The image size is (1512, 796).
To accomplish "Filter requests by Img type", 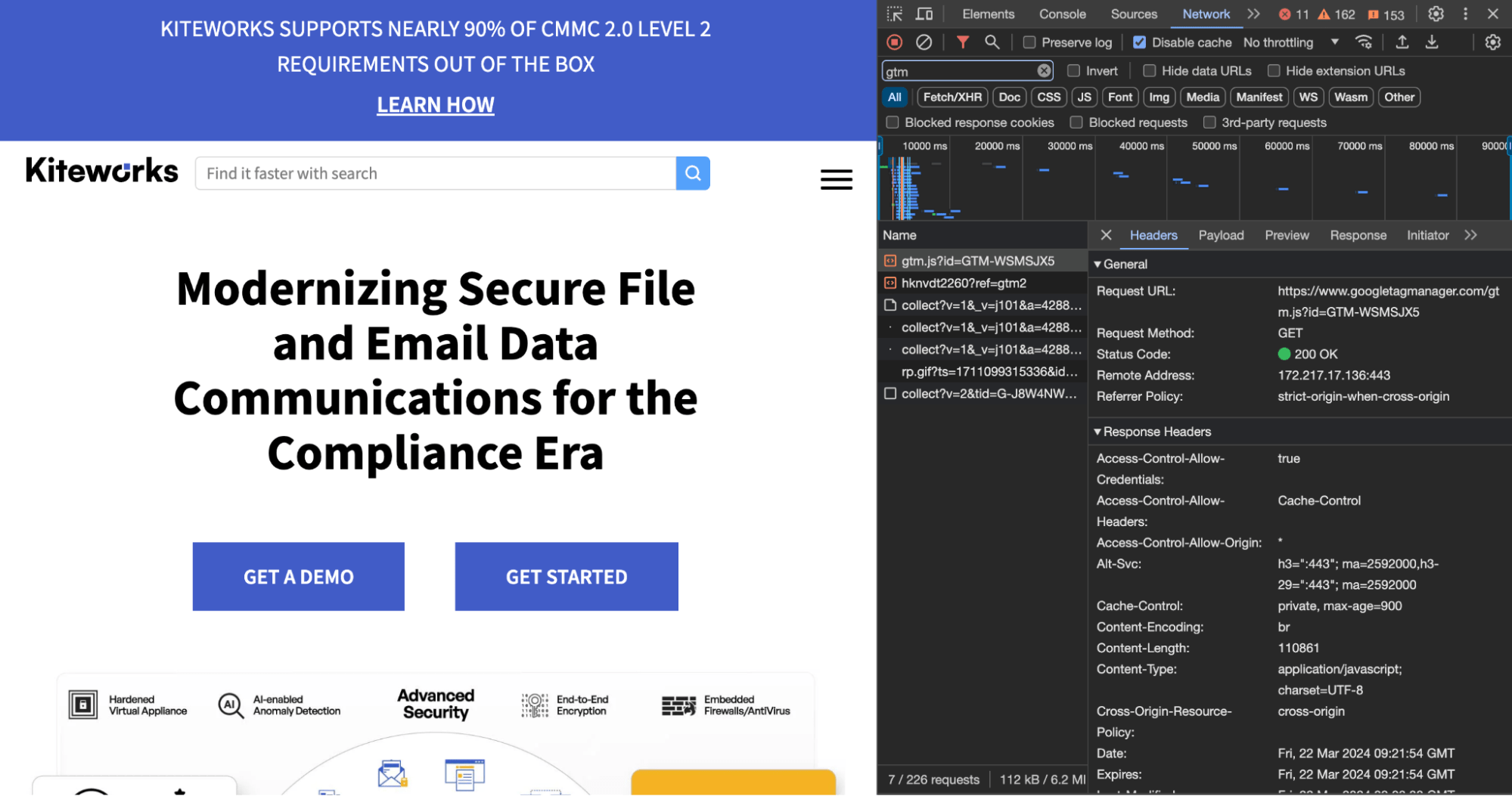I will [x=1159, y=97].
